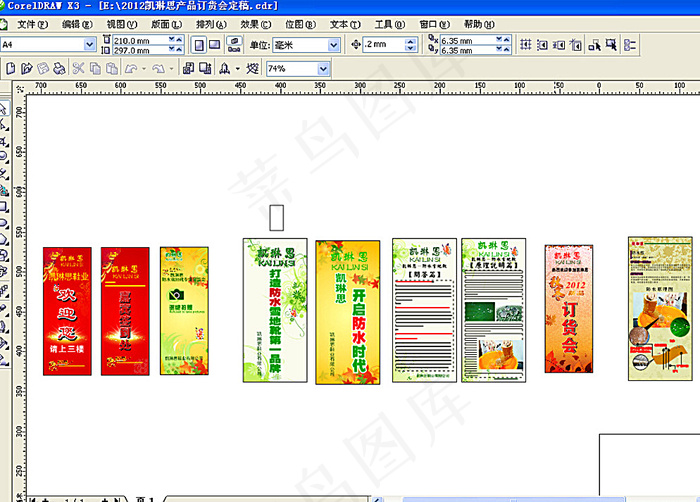Select the Pick tool

point(4,109)
